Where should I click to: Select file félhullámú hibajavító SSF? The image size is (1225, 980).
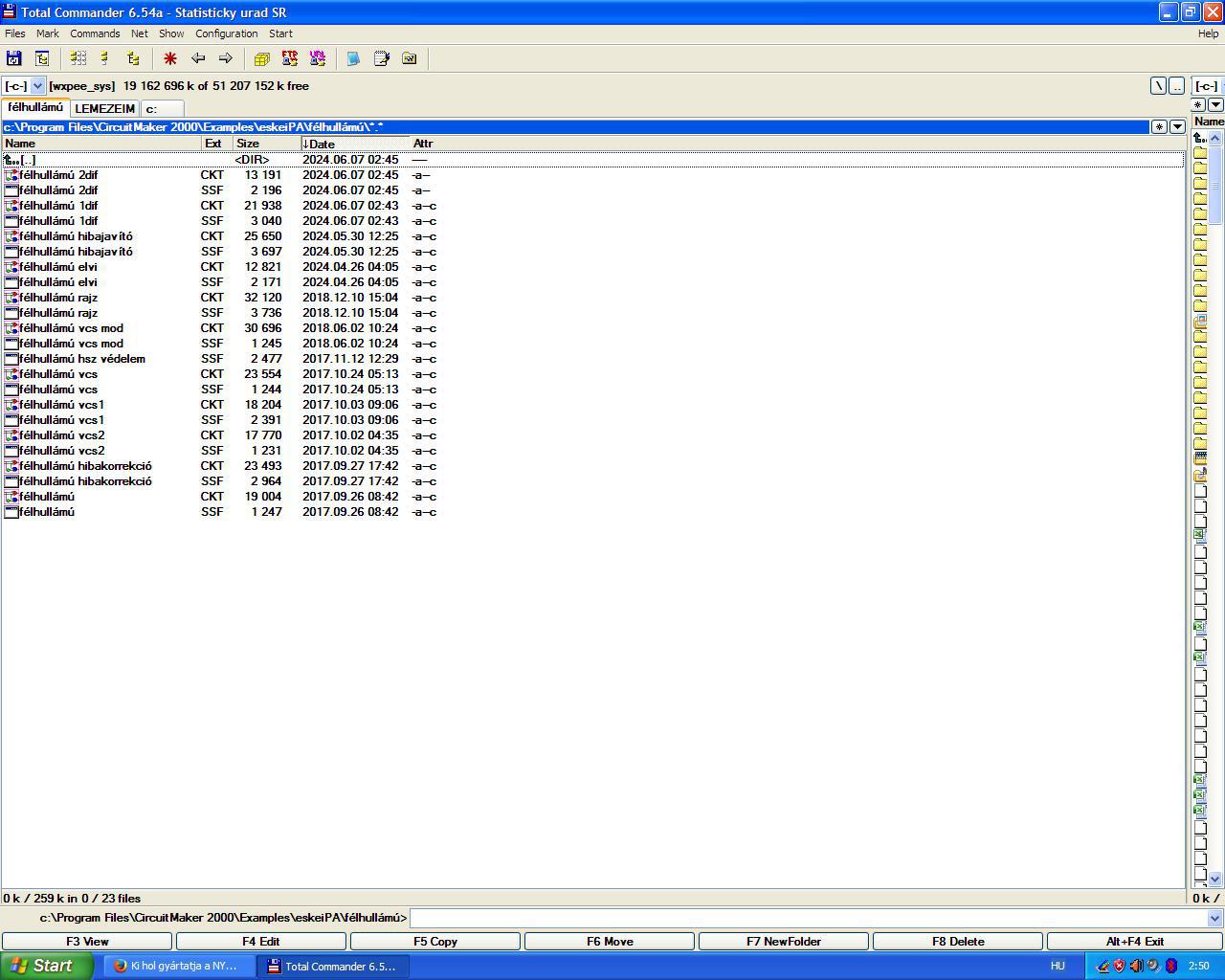tap(593, 252)
